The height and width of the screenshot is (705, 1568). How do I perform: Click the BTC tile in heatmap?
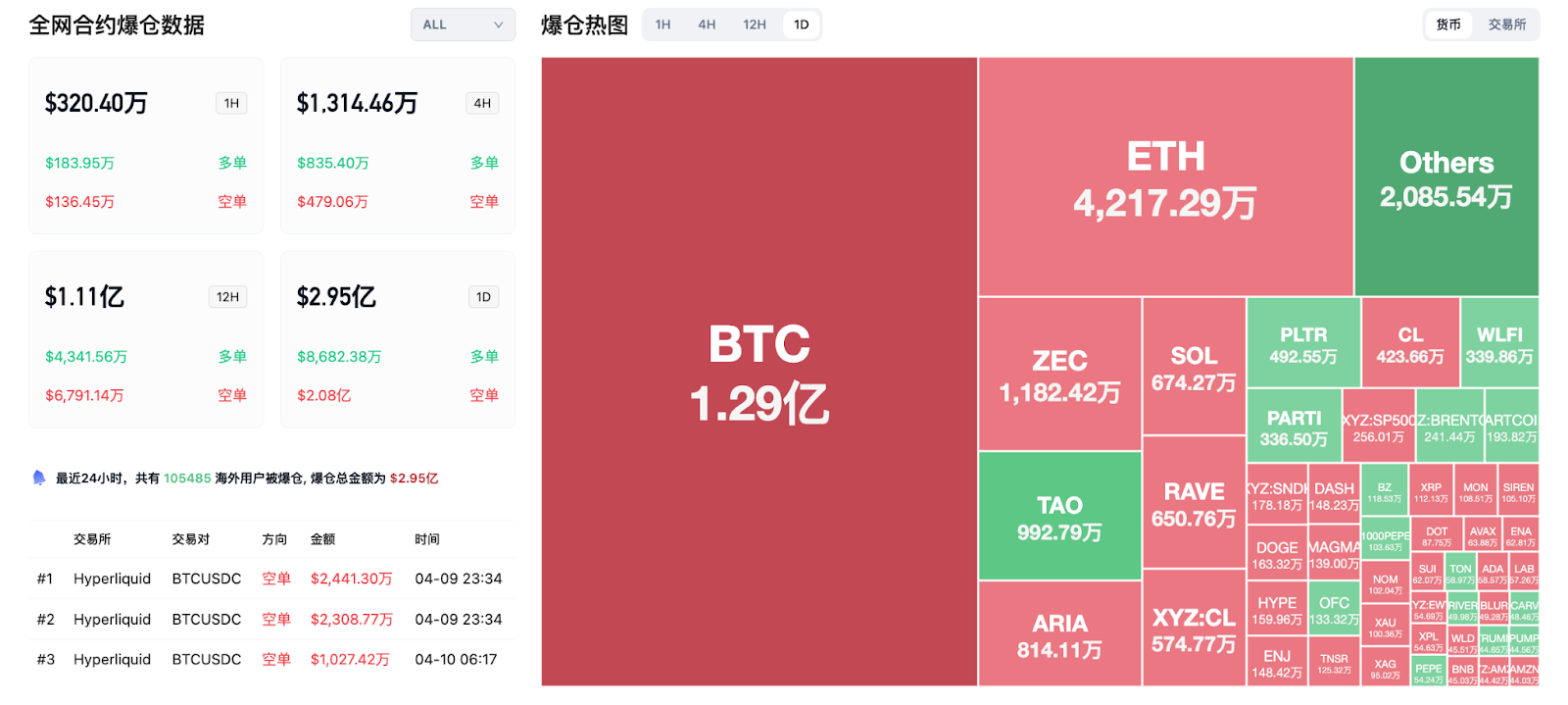pos(759,373)
